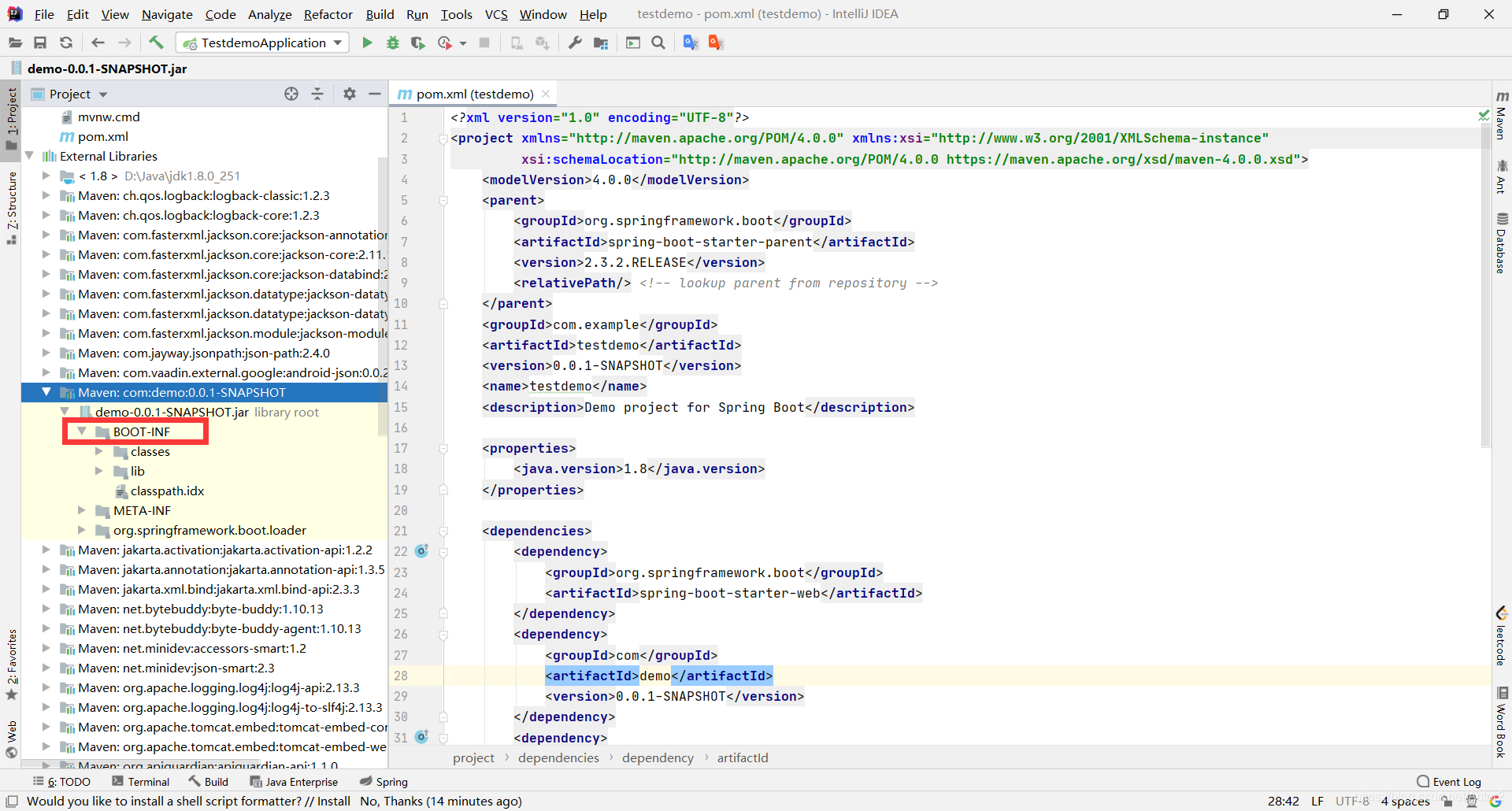Open the Event Log
This screenshot has height=811, width=1512.
1449,782
